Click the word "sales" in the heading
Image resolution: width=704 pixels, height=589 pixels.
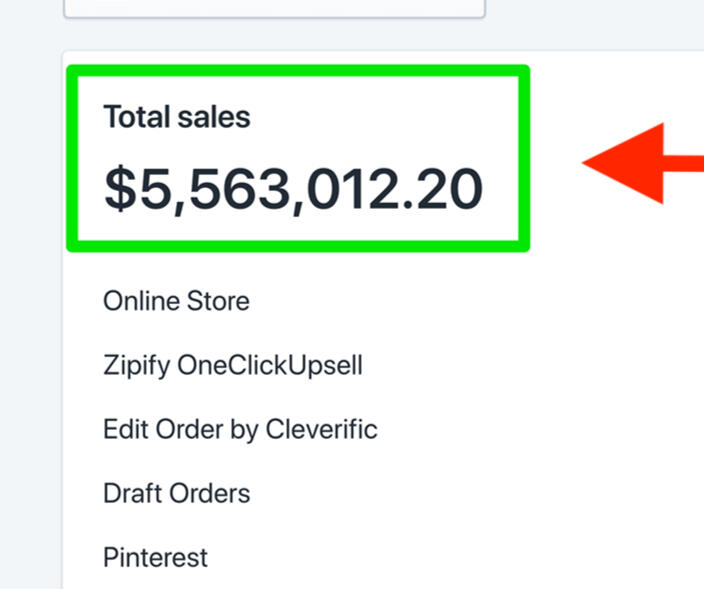coord(216,118)
